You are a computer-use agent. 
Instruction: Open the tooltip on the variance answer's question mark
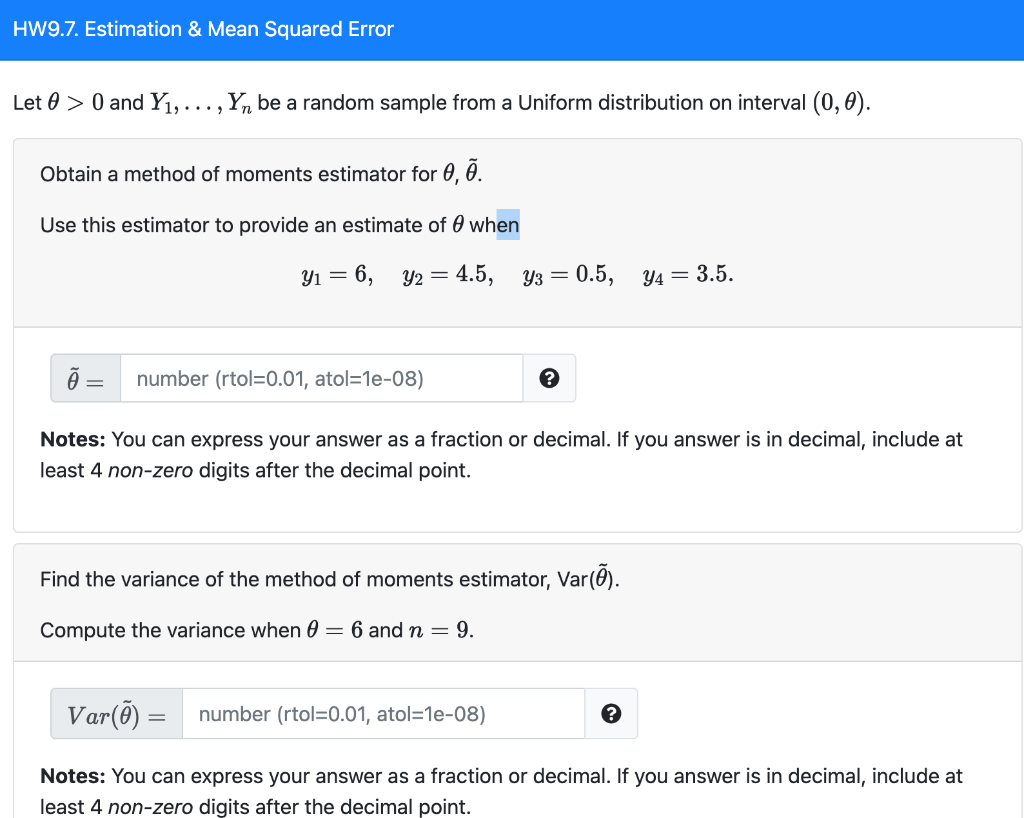pos(610,713)
